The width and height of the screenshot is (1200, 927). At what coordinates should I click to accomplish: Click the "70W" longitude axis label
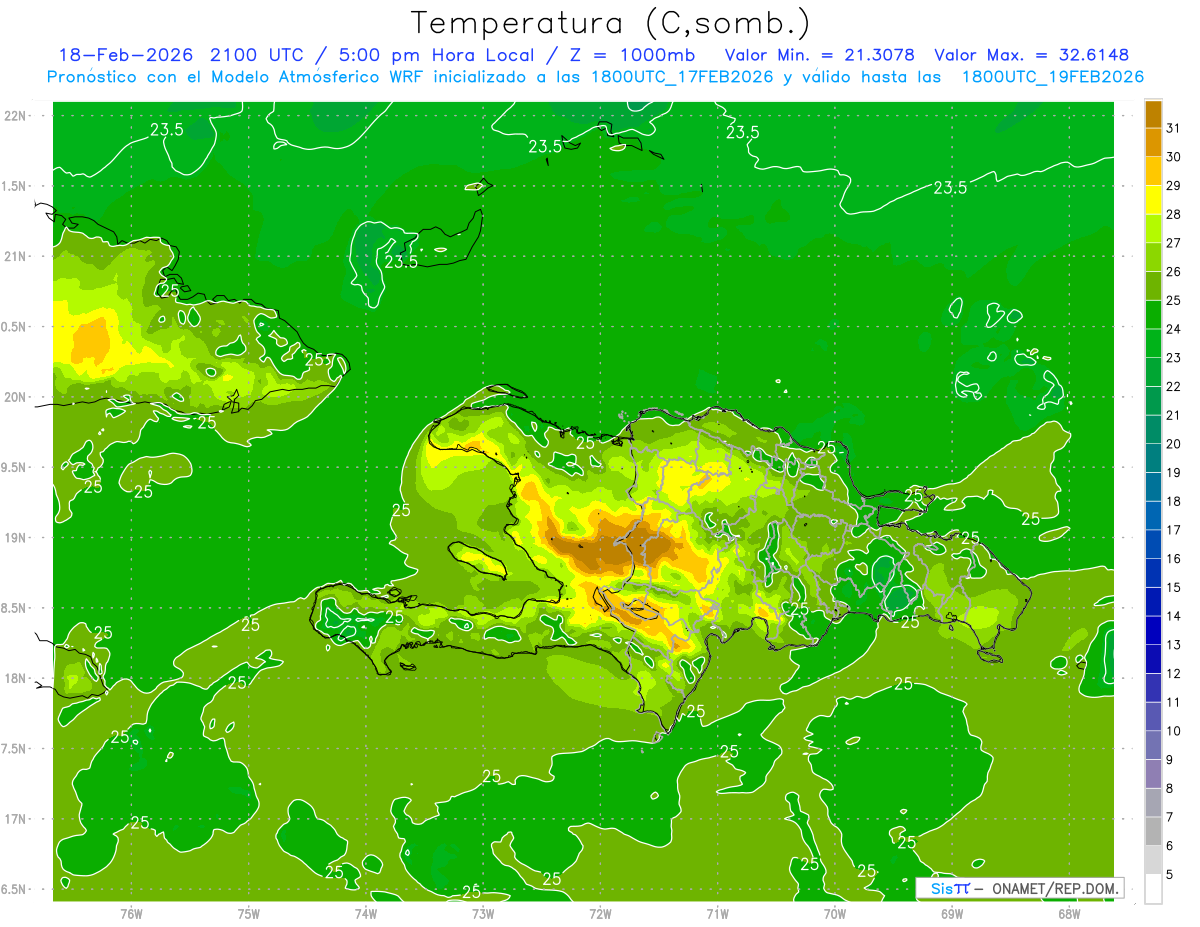[834, 914]
